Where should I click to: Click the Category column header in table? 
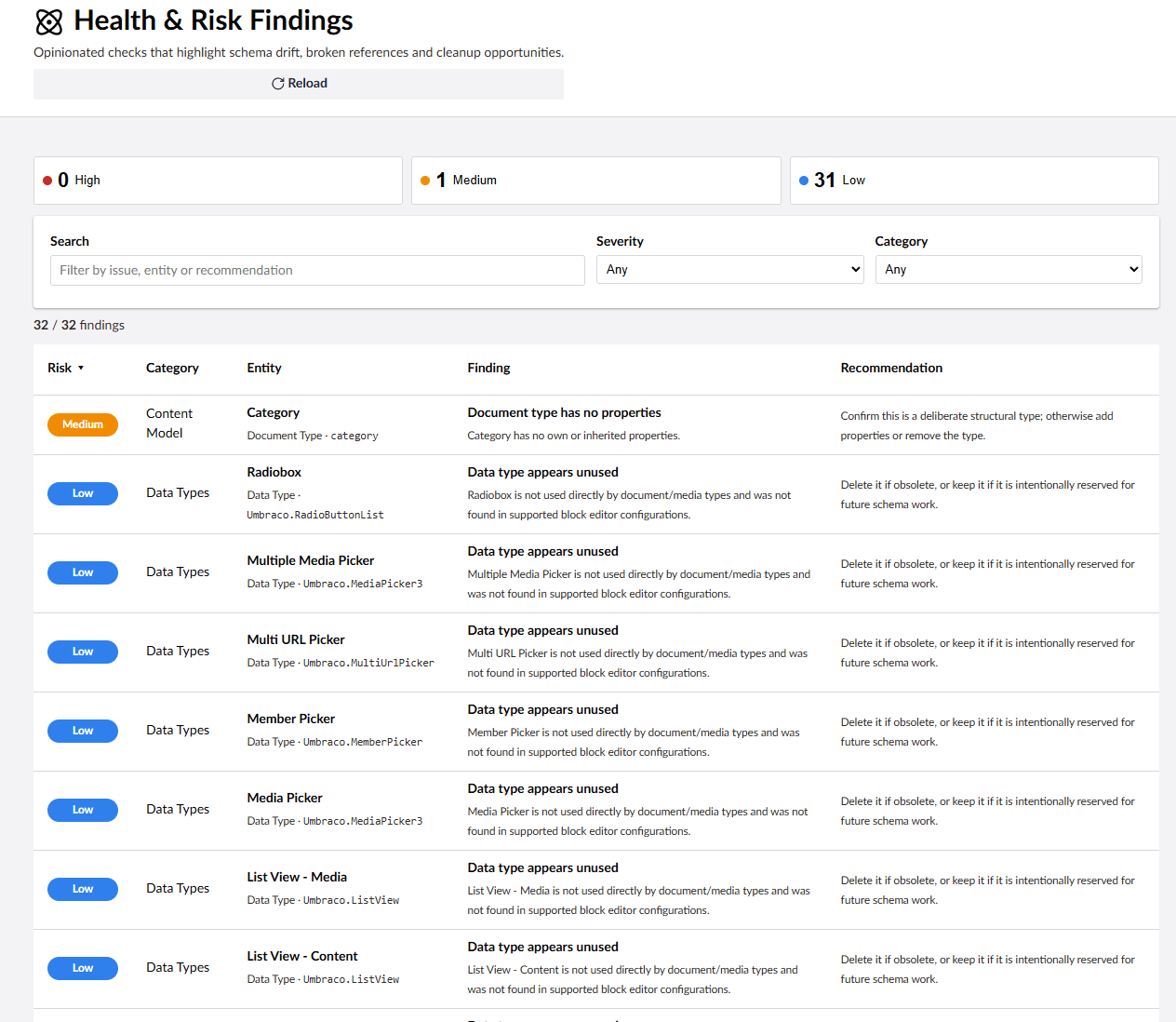click(172, 369)
